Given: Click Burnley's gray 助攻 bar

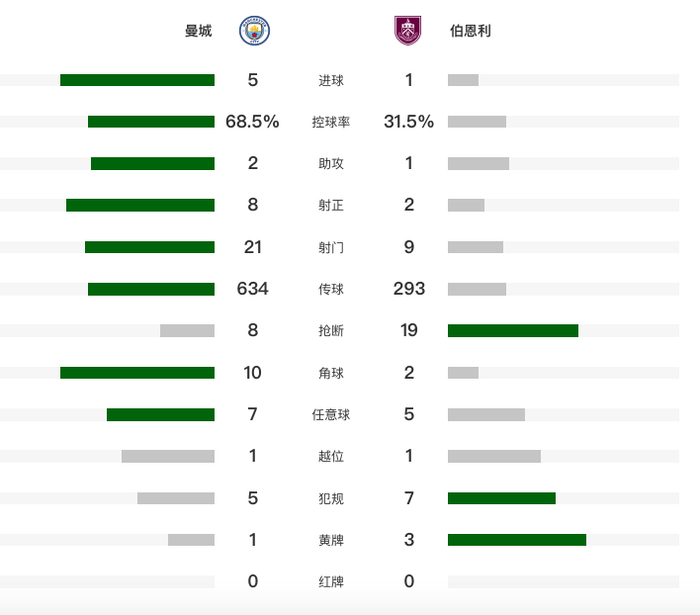Looking at the screenshot, I should [478, 164].
